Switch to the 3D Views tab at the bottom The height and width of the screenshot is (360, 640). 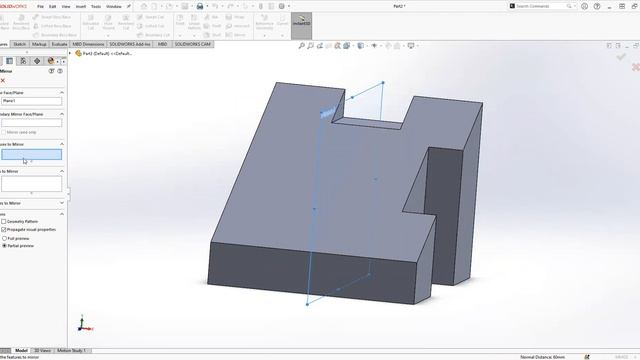[x=42, y=351]
